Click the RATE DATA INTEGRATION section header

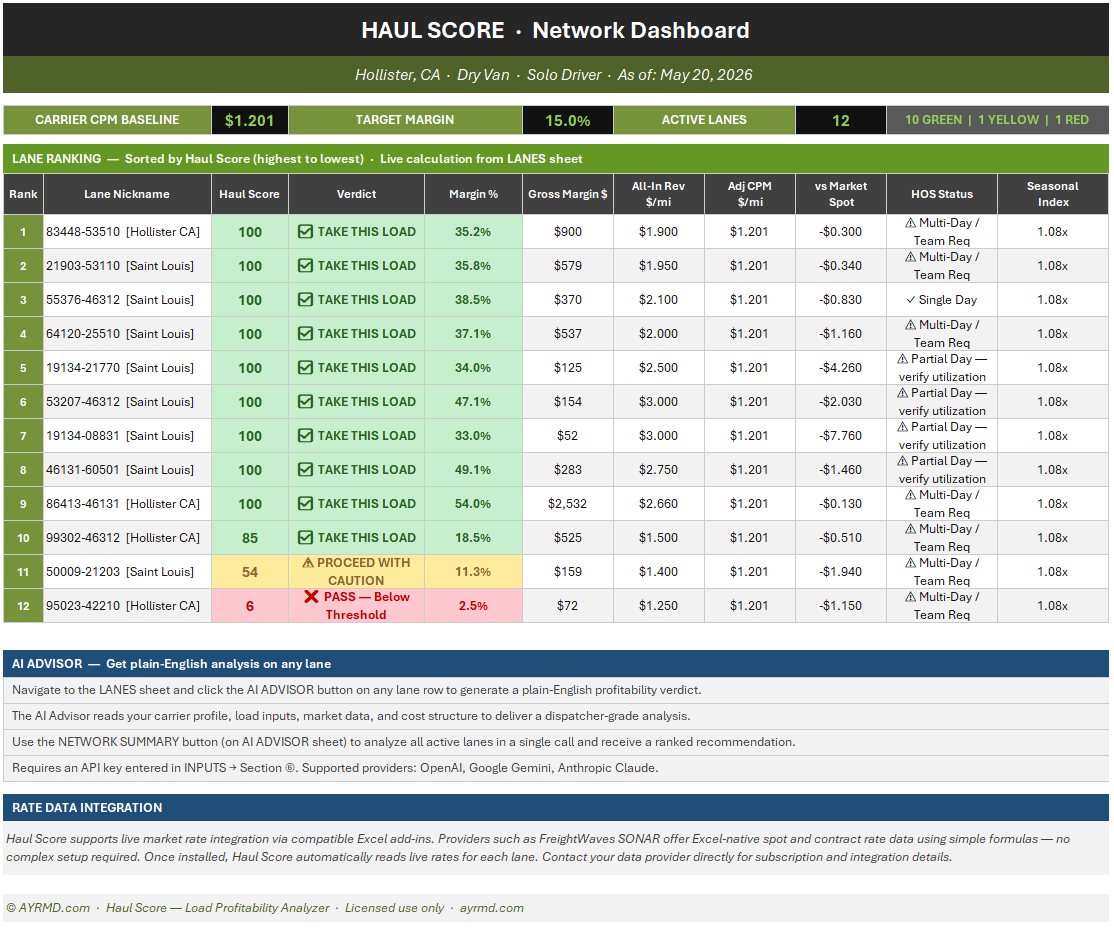556,808
